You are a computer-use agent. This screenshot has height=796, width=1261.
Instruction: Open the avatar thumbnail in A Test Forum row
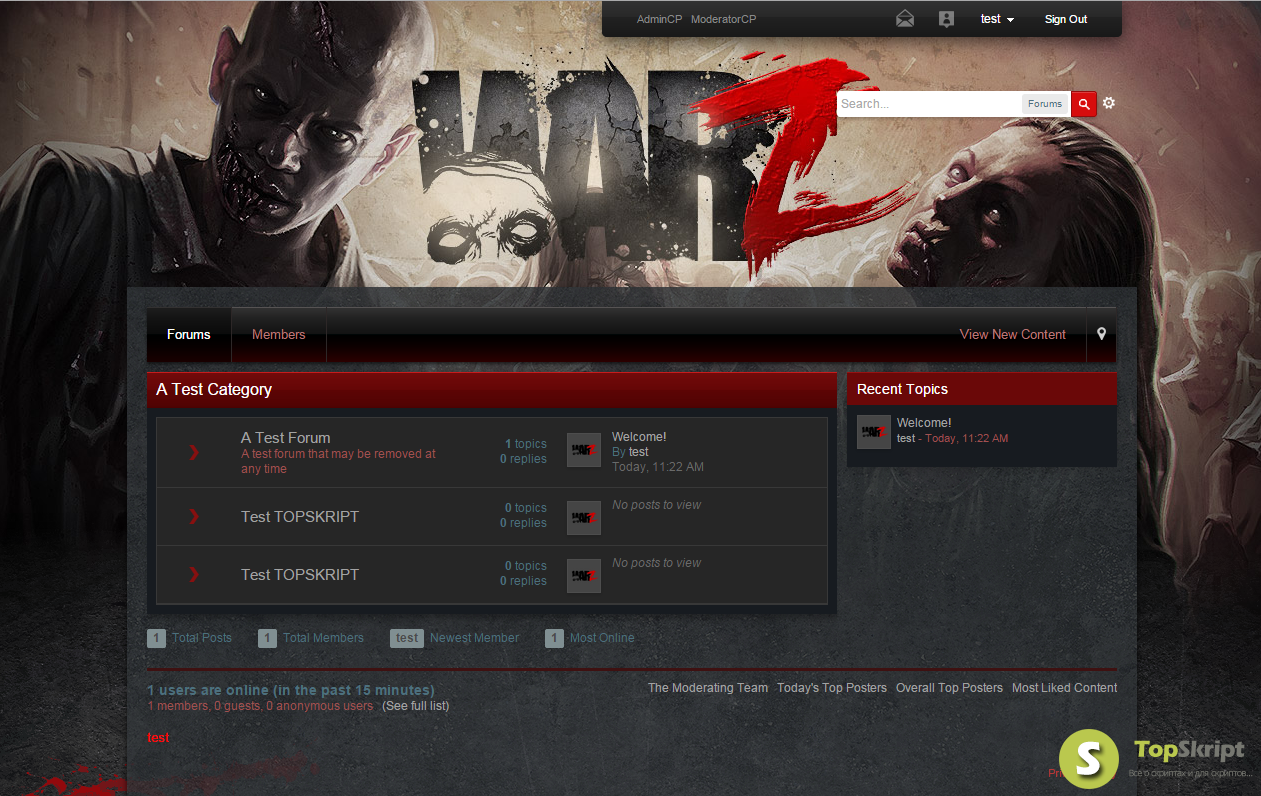(x=584, y=450)
